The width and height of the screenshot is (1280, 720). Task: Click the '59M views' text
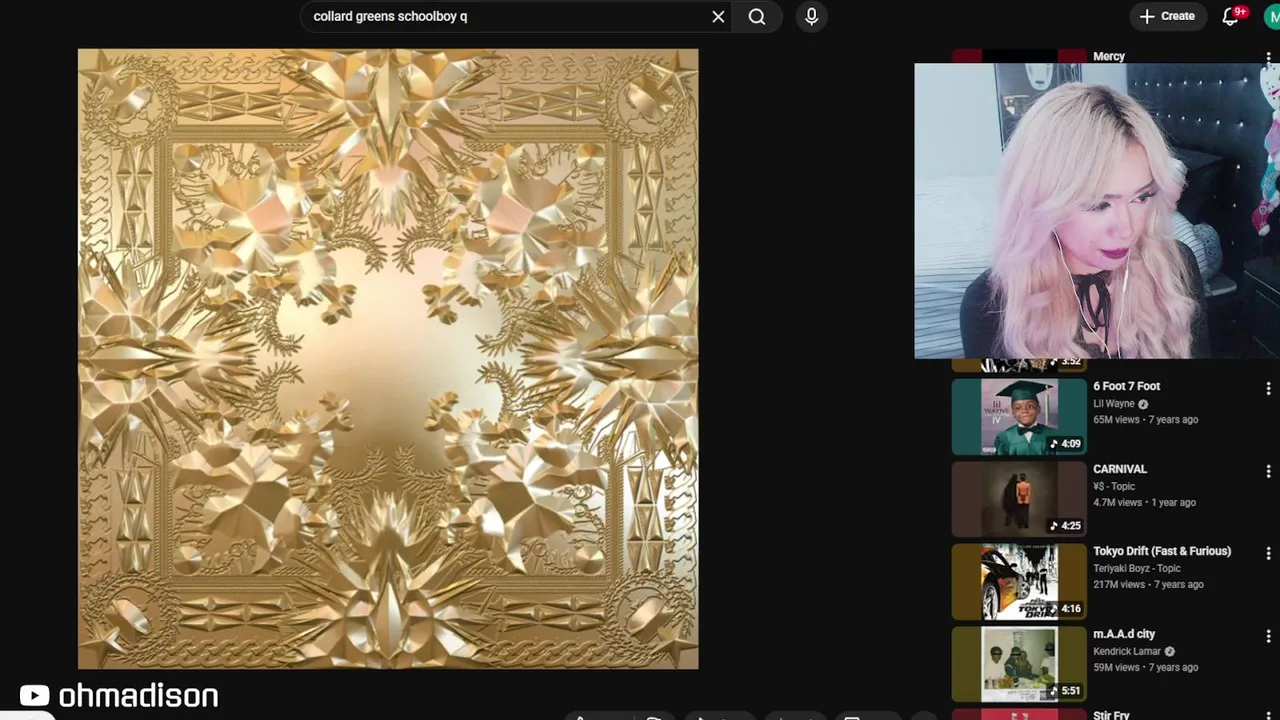1116,667
